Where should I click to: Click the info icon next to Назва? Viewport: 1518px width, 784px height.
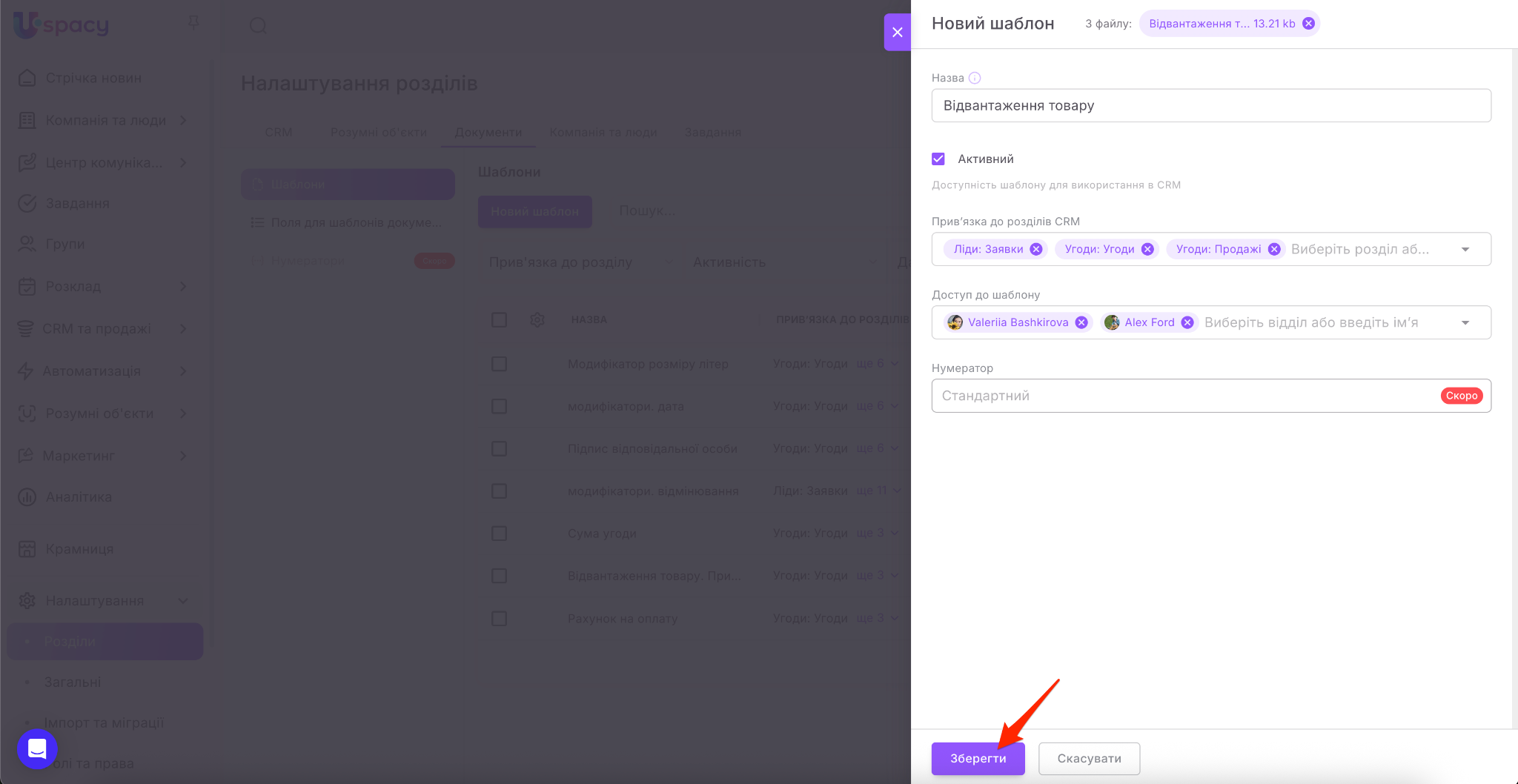975,78
